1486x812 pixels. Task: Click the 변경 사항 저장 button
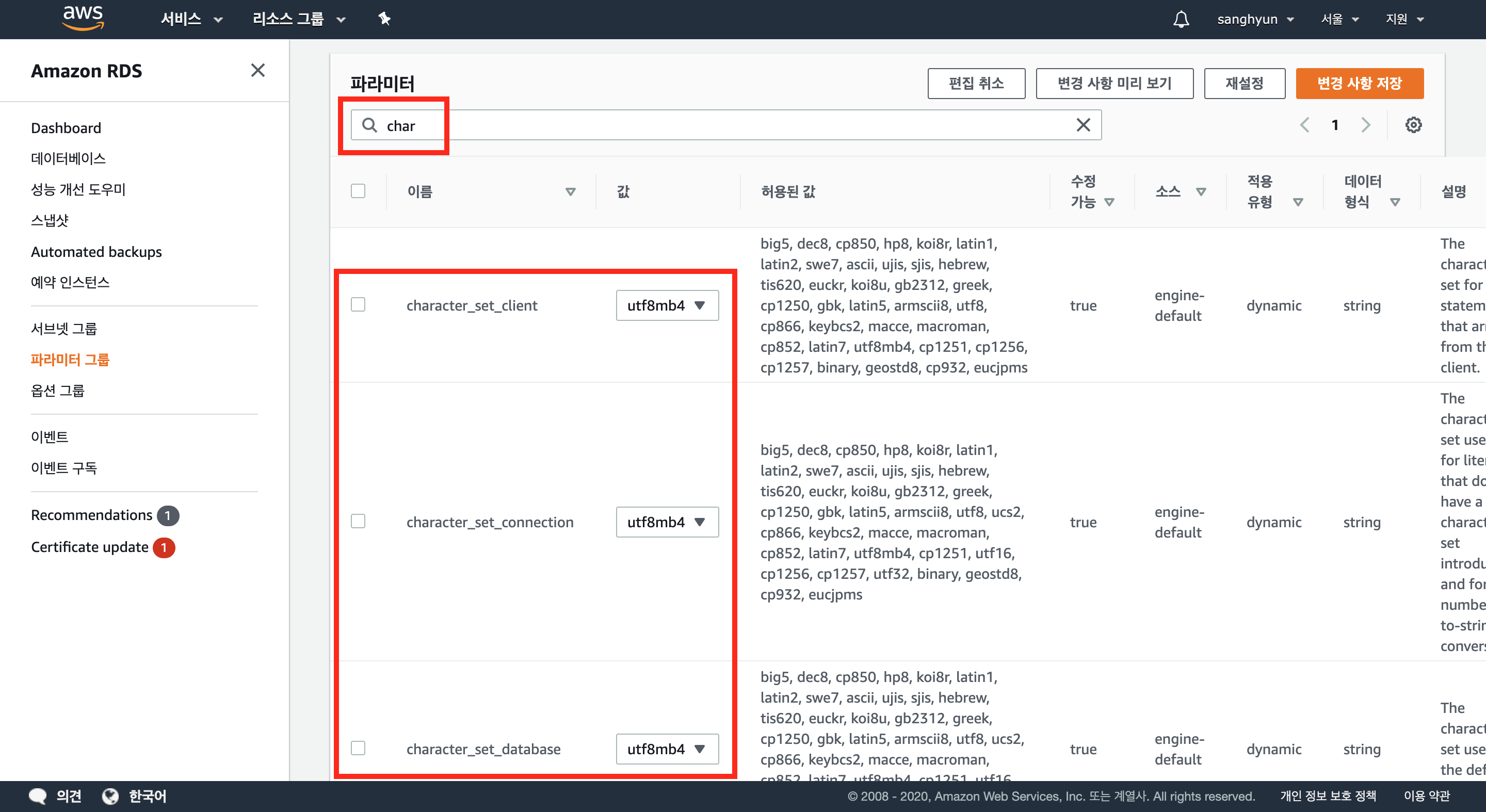coord(1359,83)
